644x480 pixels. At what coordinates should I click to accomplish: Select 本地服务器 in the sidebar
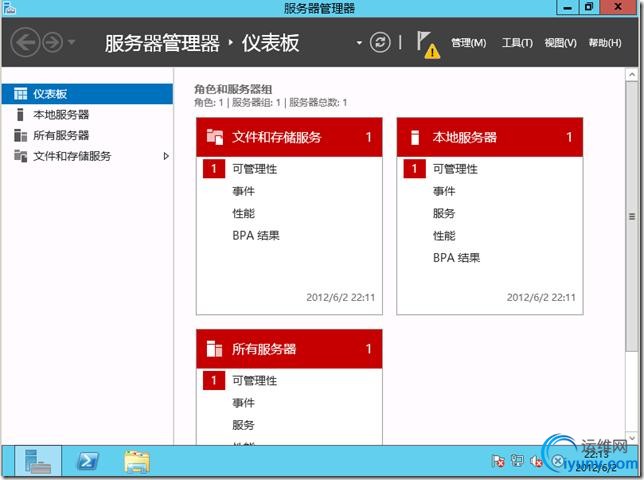[87, 115]
